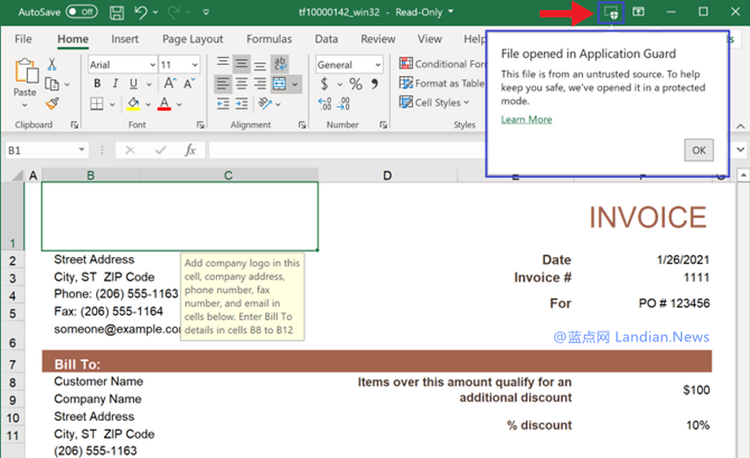Click the yellow Fill Color button
750x458 pixels.
pyautogui.click(x=133, y=104)
